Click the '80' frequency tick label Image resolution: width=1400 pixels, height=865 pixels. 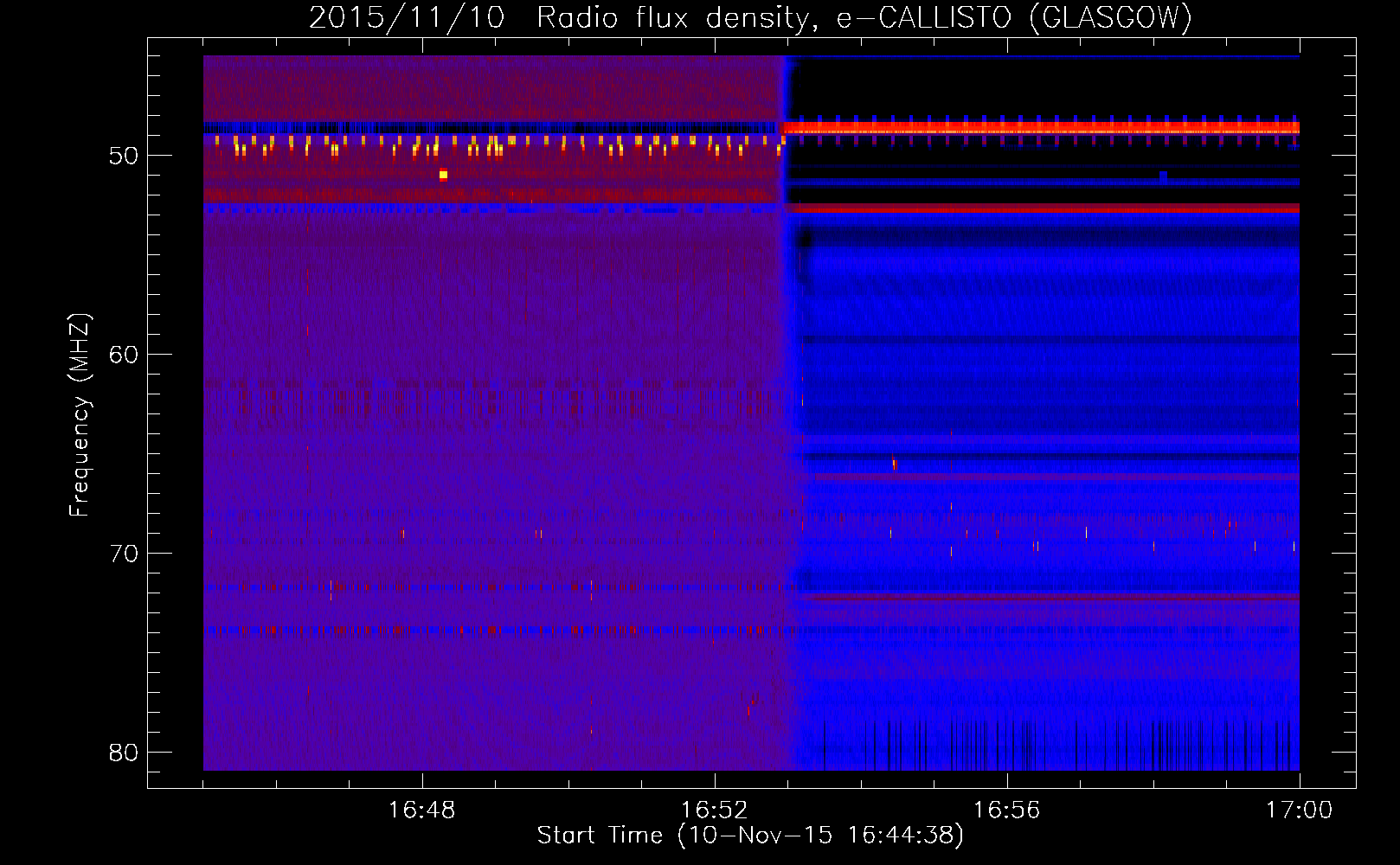point(124,753)
